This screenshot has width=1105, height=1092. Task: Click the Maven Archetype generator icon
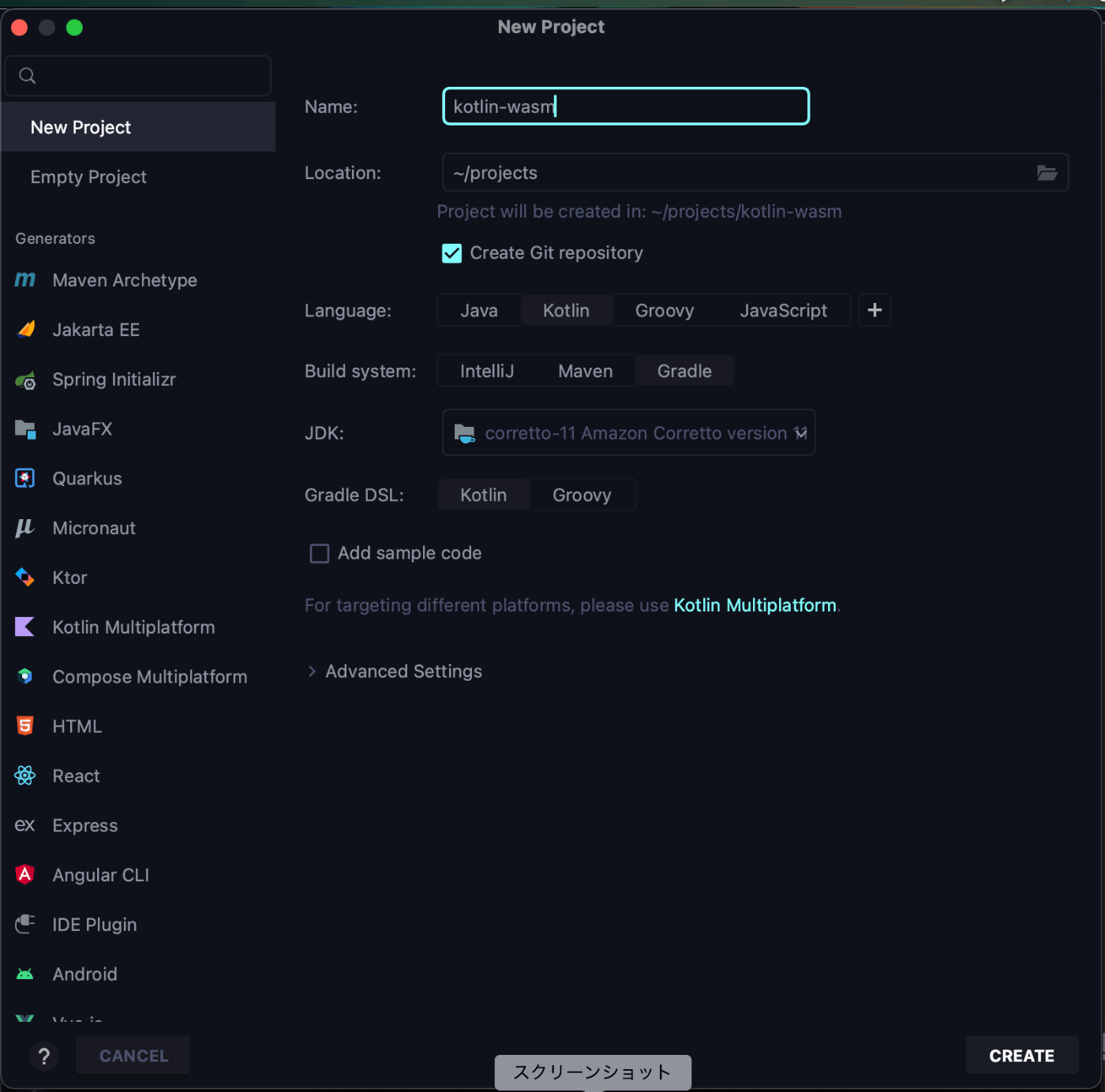tap(25, 280)
